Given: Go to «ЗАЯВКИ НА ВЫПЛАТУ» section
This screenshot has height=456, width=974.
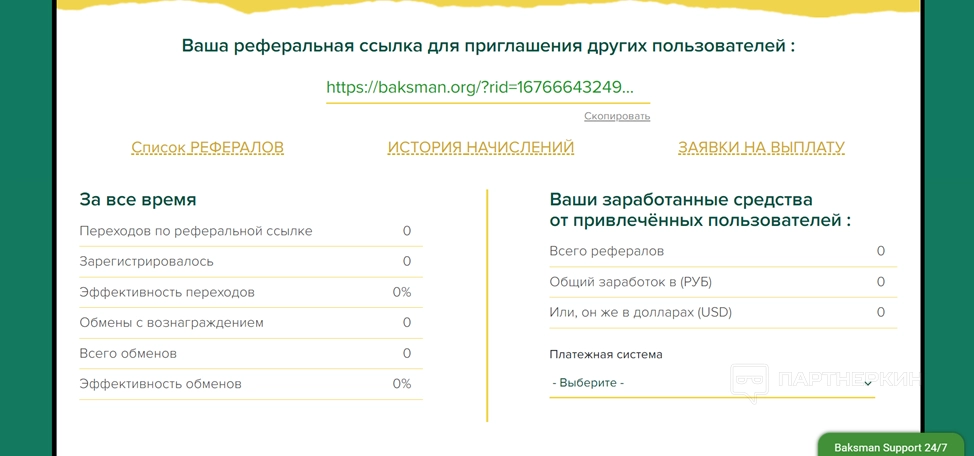Looking at the screenshot, I should click(761, 148).
